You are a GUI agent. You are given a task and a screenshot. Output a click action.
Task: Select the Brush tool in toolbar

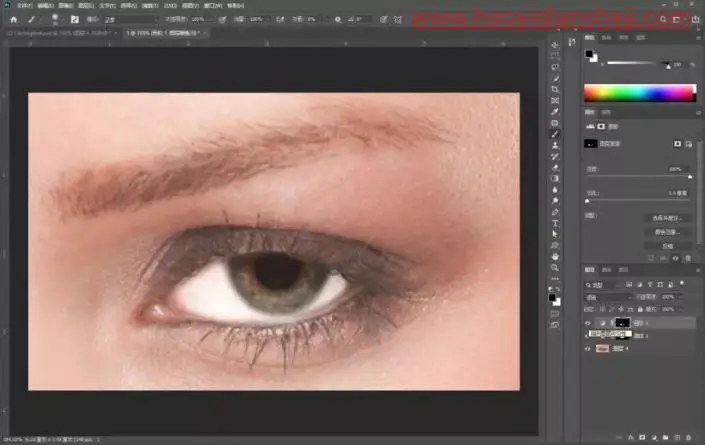(555, 134)
